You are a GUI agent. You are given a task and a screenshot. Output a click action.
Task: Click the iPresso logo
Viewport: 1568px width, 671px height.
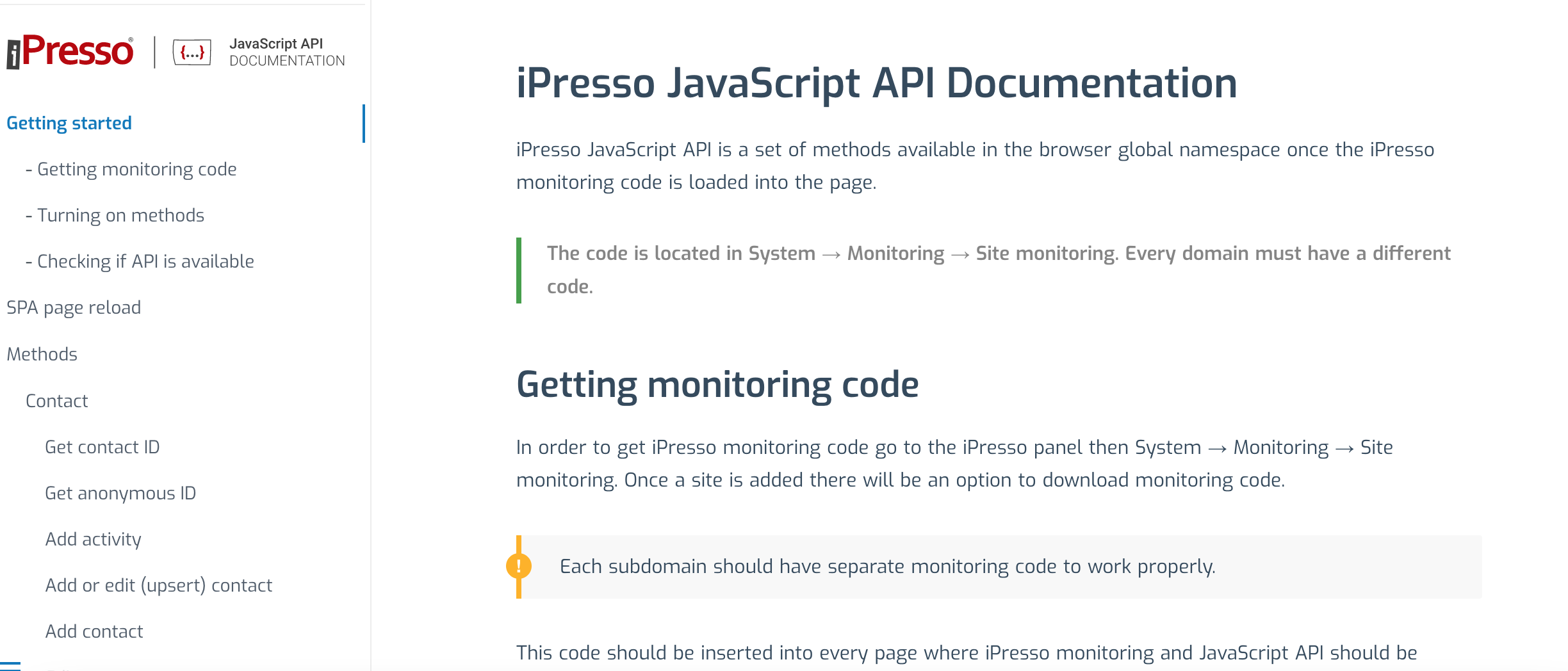(x=70, y=51)
